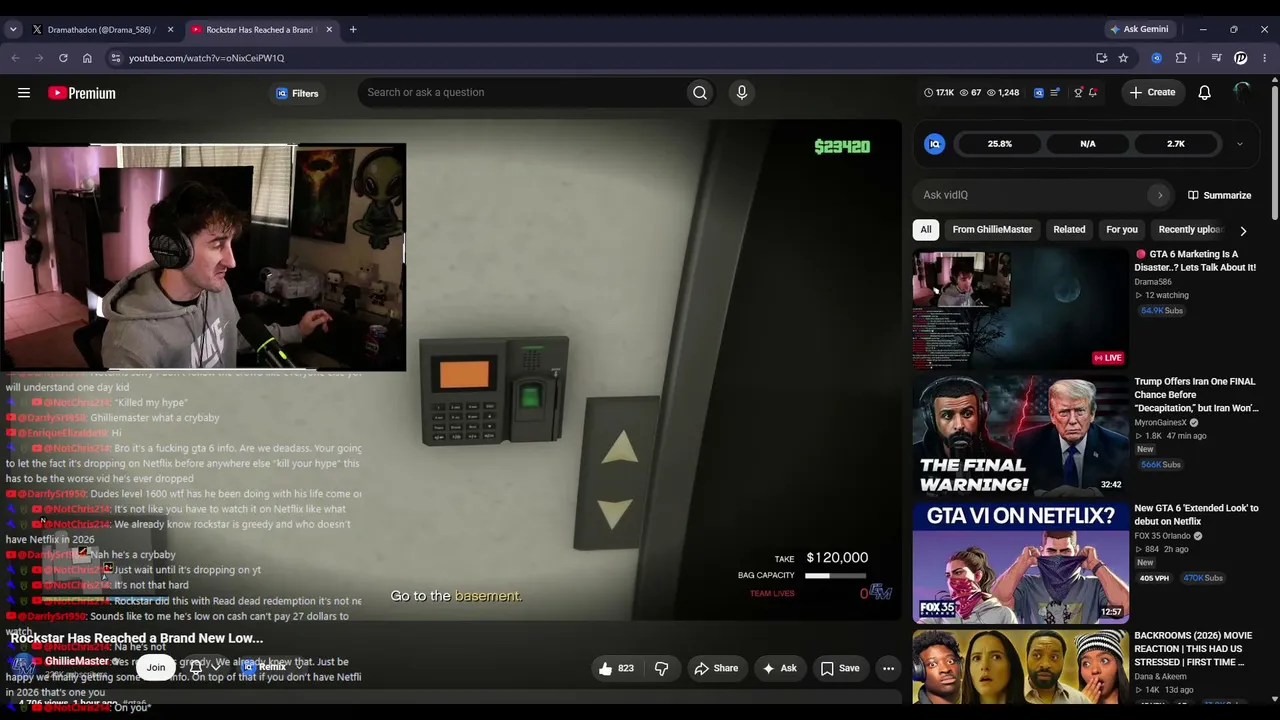The width and height of the screenshot is (1280, 720).
Task: Open 'GTA 6 Marketing Is A Disaster' title
Action: click(x=1195, y=261)
